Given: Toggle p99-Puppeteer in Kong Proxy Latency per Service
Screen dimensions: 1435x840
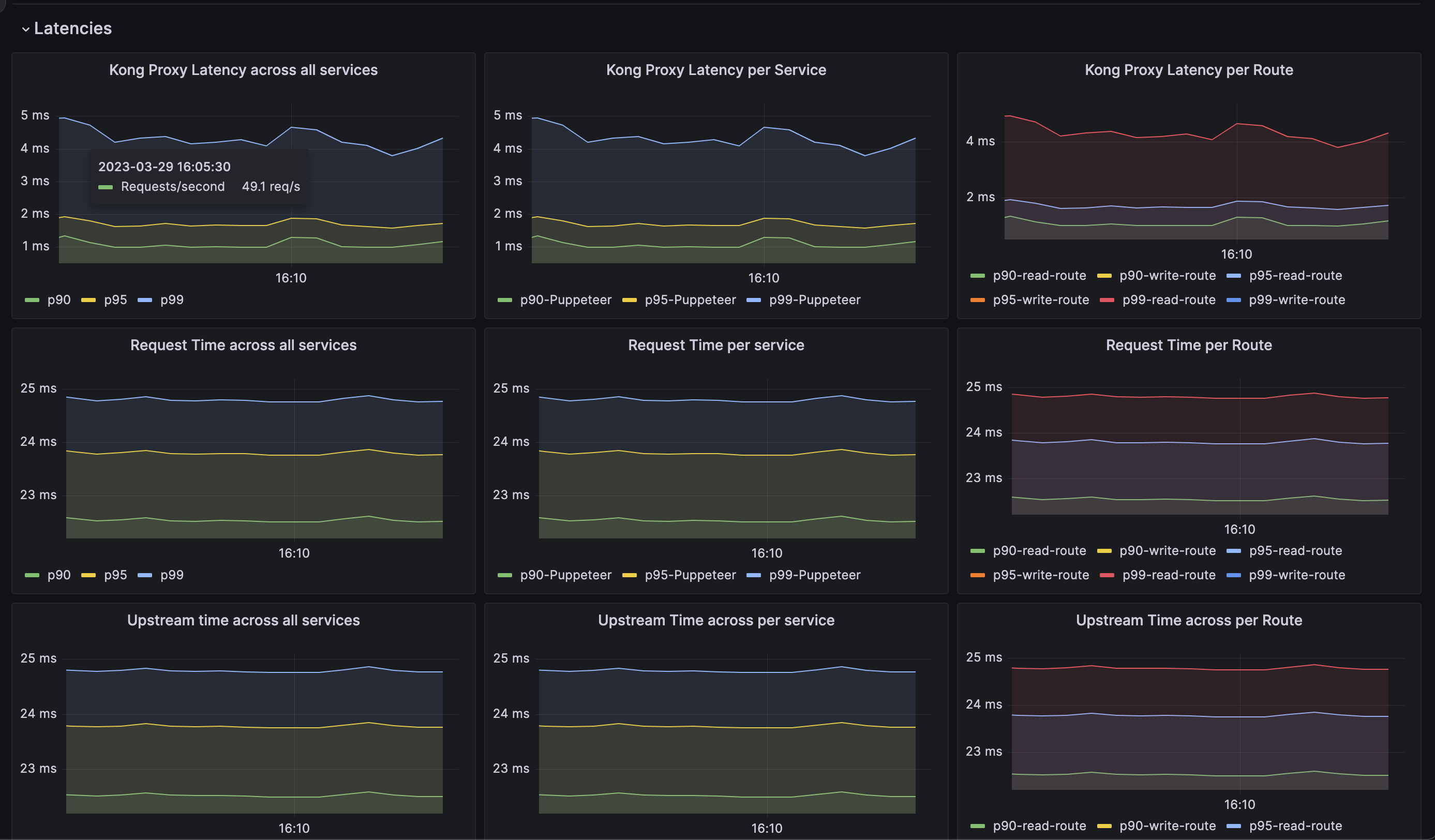Looking at the screenshot, I should [814, 300].
